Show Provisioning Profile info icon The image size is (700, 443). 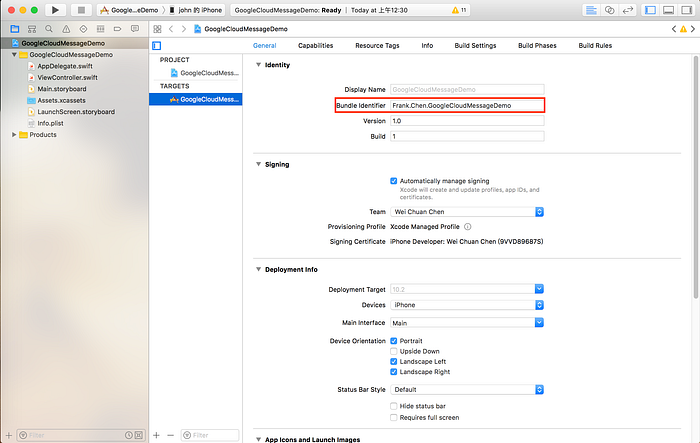click(x=467, y=227)
